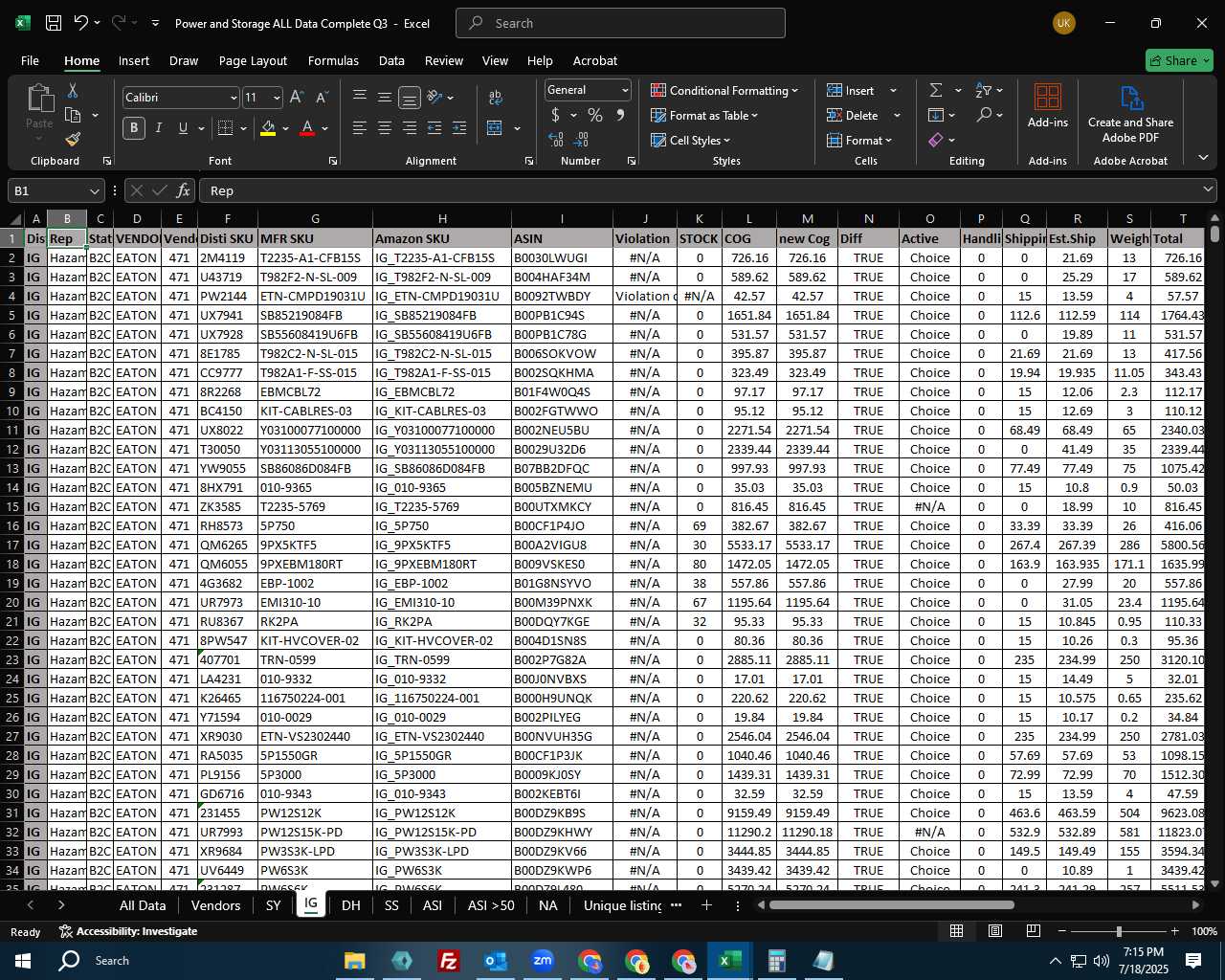Open the General number format dropdown
This screenshot has height=980, width=1225.
625,90
